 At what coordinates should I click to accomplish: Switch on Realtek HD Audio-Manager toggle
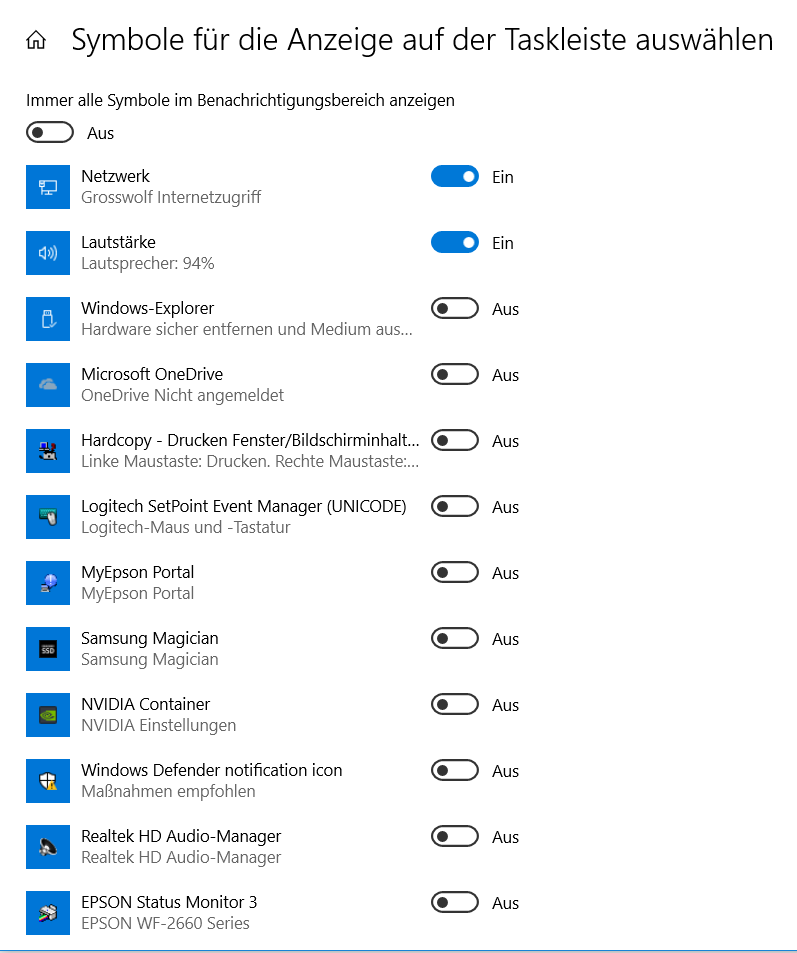(455, 836)
